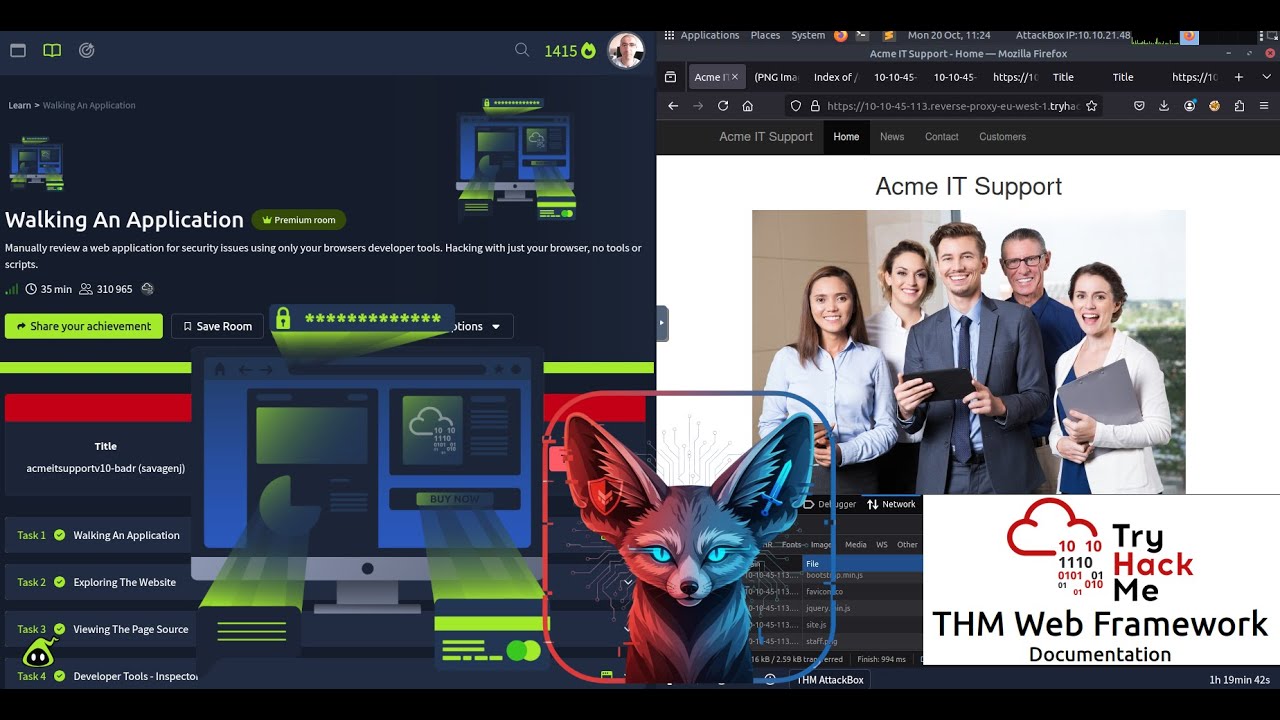
Task: Sort by the File column header
Action: 862,564
